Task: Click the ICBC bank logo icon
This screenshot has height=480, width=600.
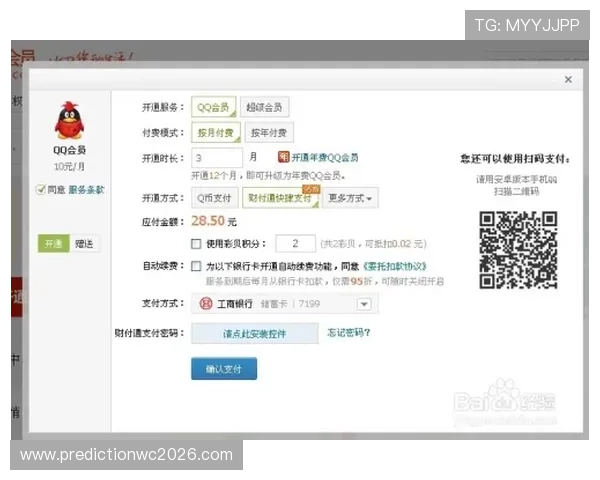Action: [x=206, y=304]
